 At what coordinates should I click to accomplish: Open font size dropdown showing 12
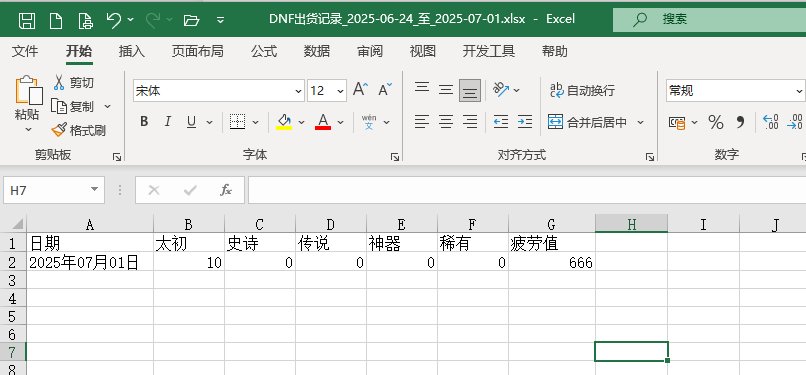[340, 91]
